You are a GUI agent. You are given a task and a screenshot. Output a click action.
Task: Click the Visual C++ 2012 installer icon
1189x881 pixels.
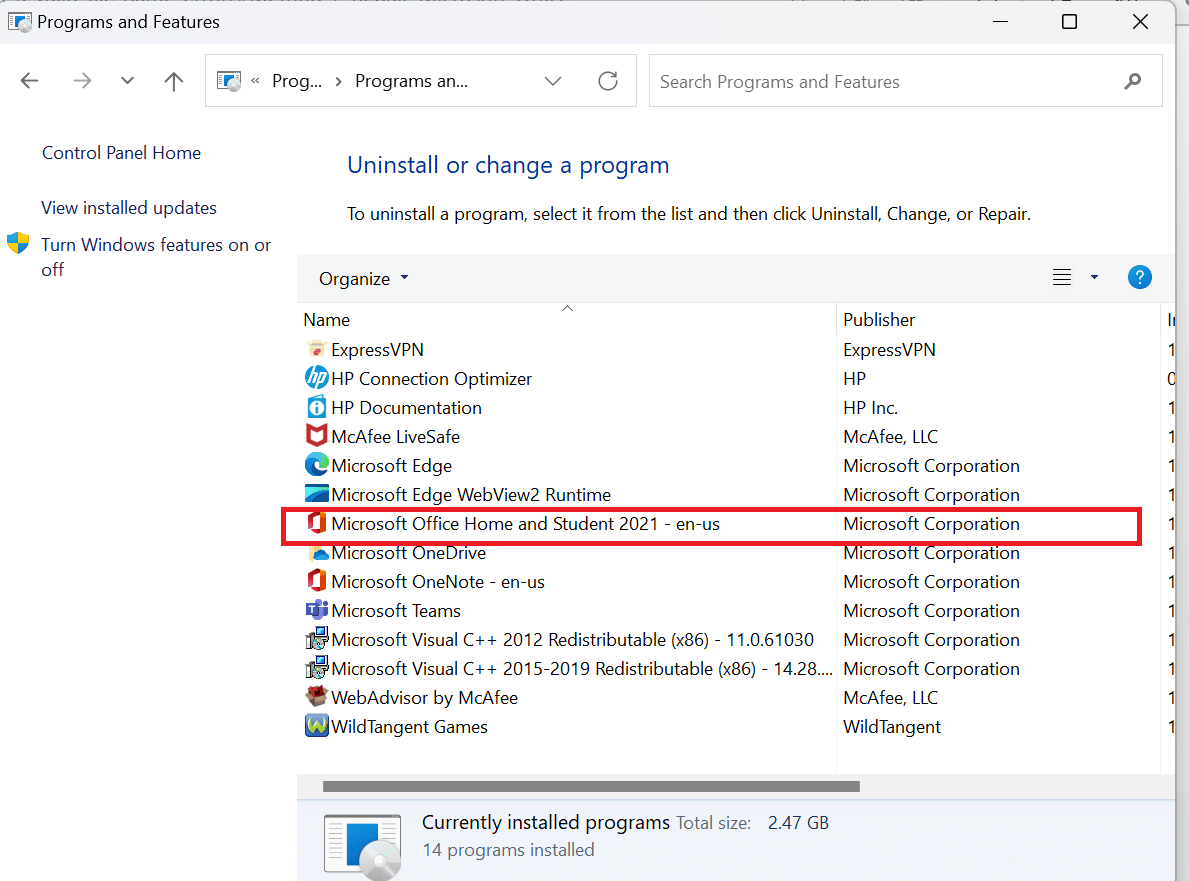(x=316, y=638)
